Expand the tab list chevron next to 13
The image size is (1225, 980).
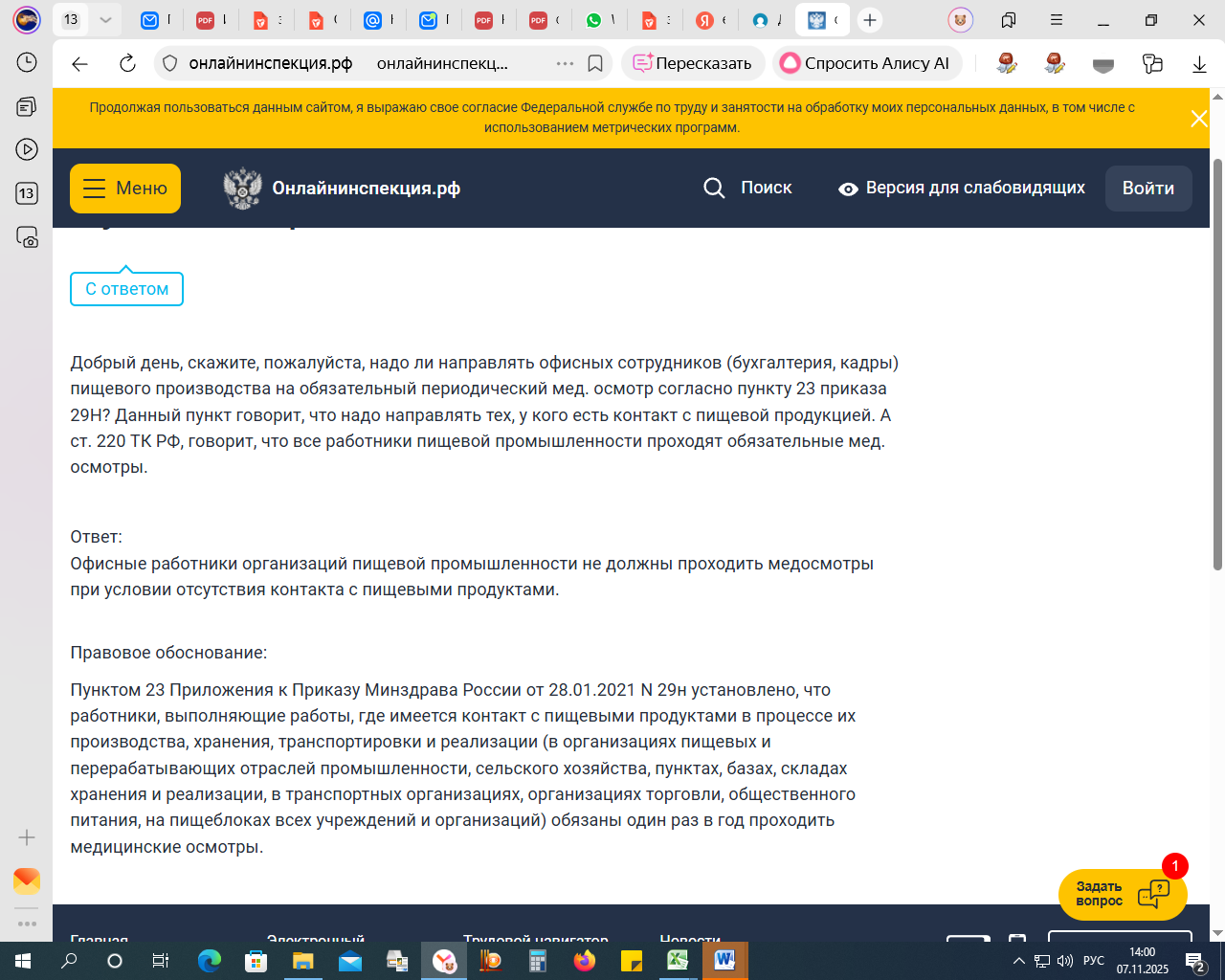click(x=105, y=20)
